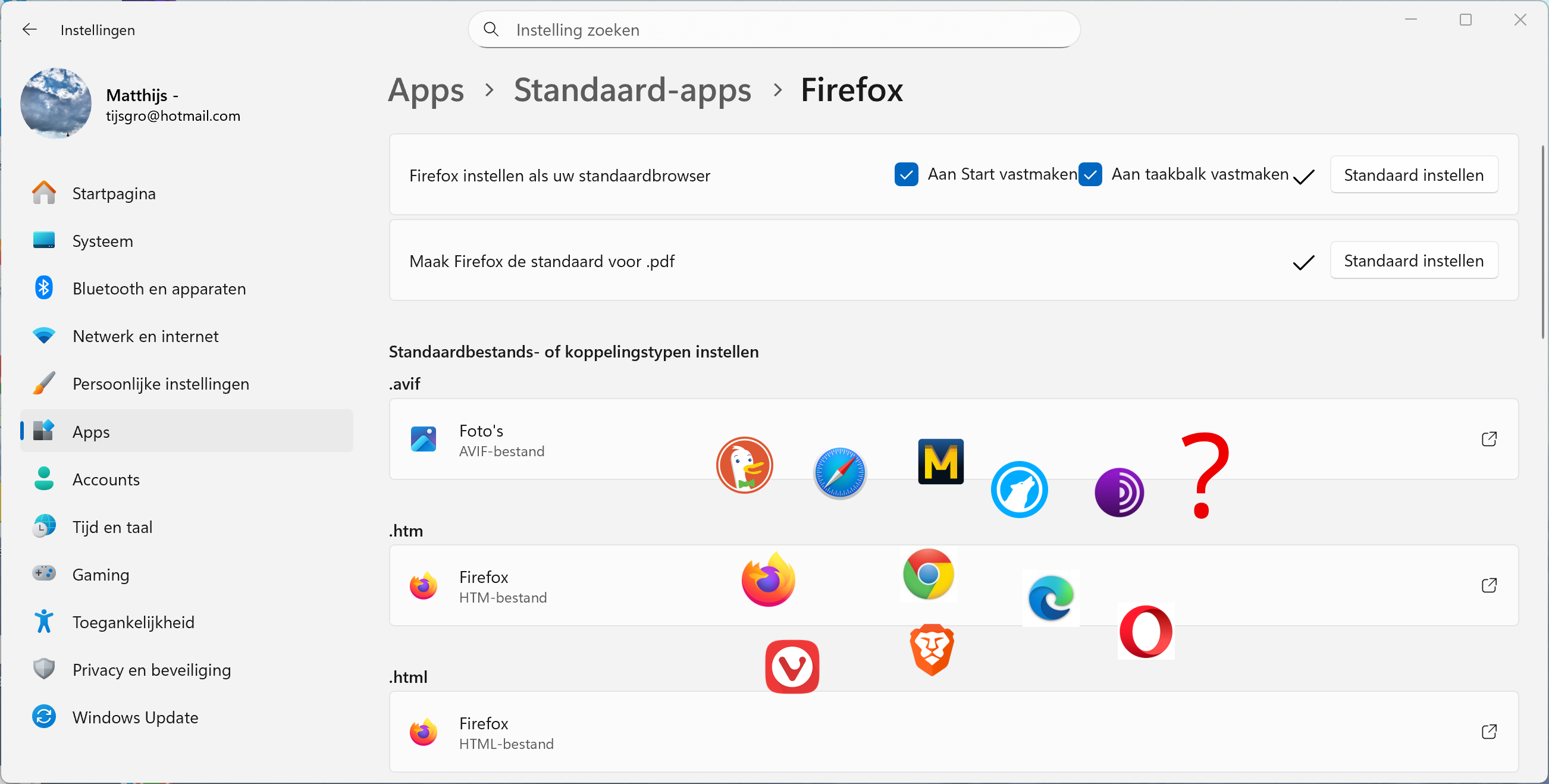This screenshot has width=1549, height=784.
Task: Toggle Aan Start vastmaken checkbox
Action: coord(905,175)
